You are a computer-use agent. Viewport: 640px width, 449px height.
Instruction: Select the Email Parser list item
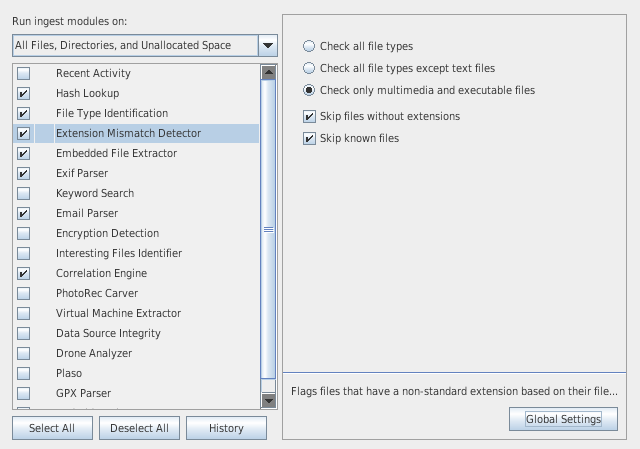point(87,213)
